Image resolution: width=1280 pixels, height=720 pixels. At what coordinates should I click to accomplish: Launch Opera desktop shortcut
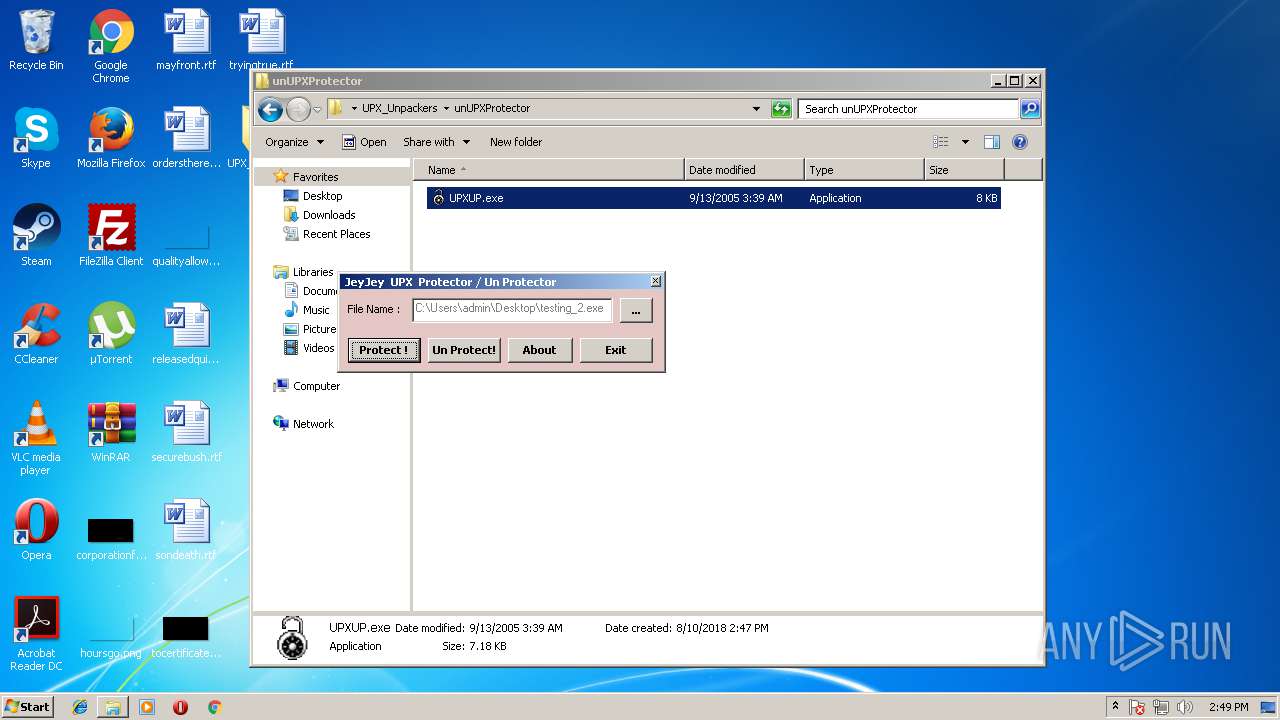click(36, 531)
